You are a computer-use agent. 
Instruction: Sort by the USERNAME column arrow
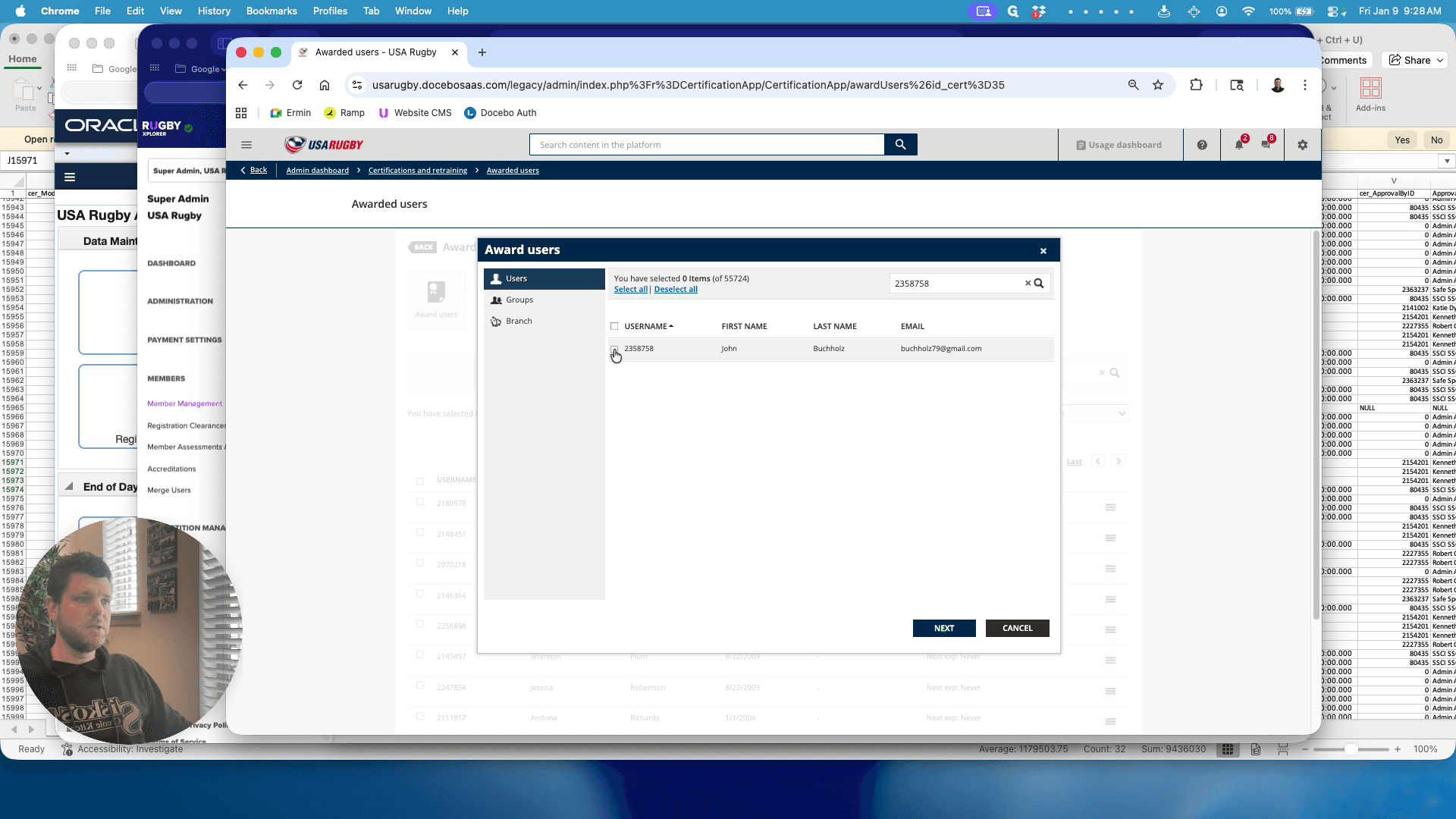tap(671, 326)
